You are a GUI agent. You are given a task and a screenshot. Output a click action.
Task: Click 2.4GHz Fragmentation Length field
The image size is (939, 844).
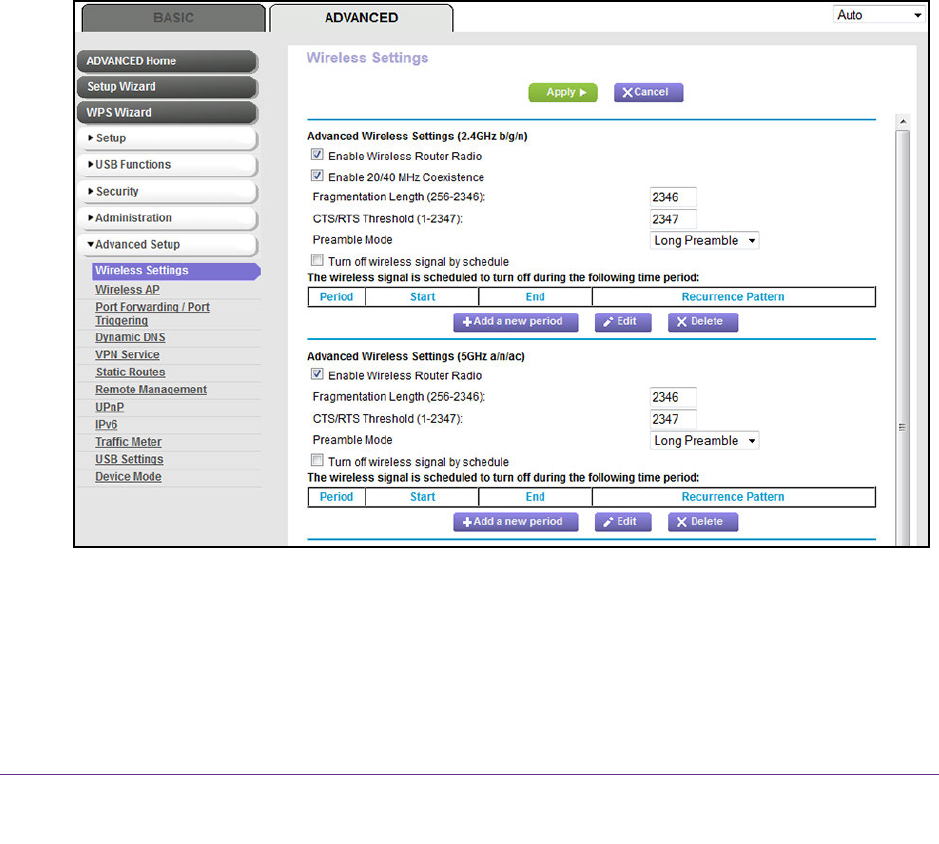[x=673, y=197]
